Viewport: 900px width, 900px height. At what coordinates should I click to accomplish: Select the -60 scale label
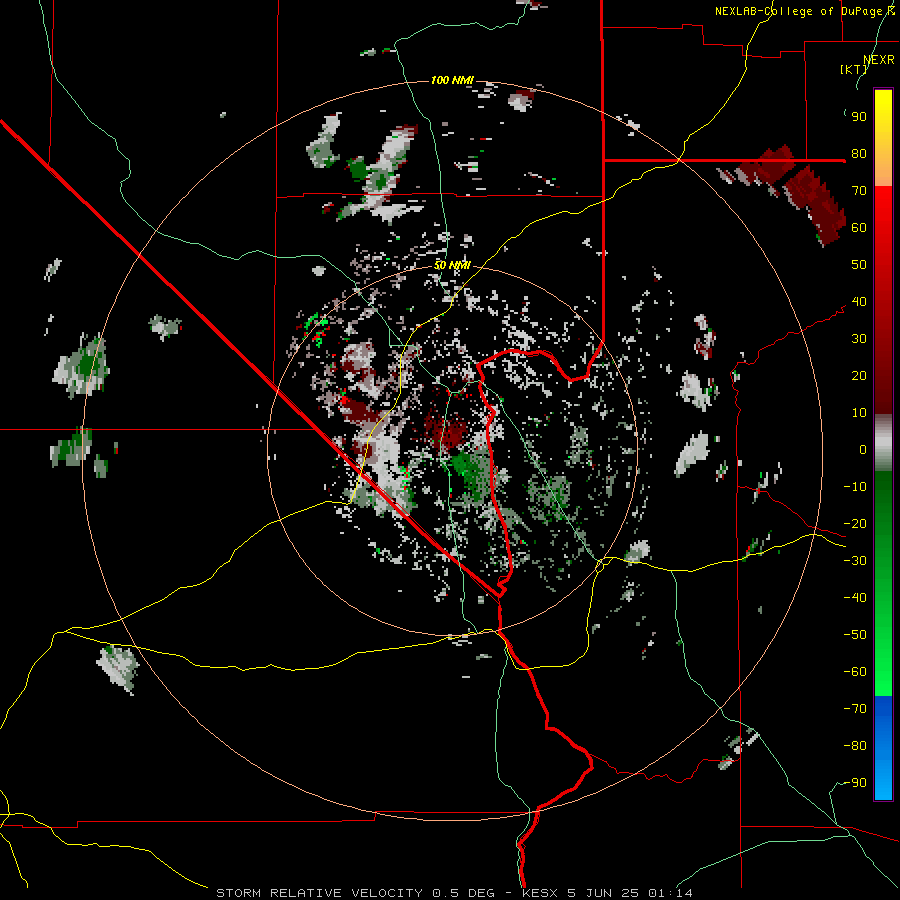[855, 672]
